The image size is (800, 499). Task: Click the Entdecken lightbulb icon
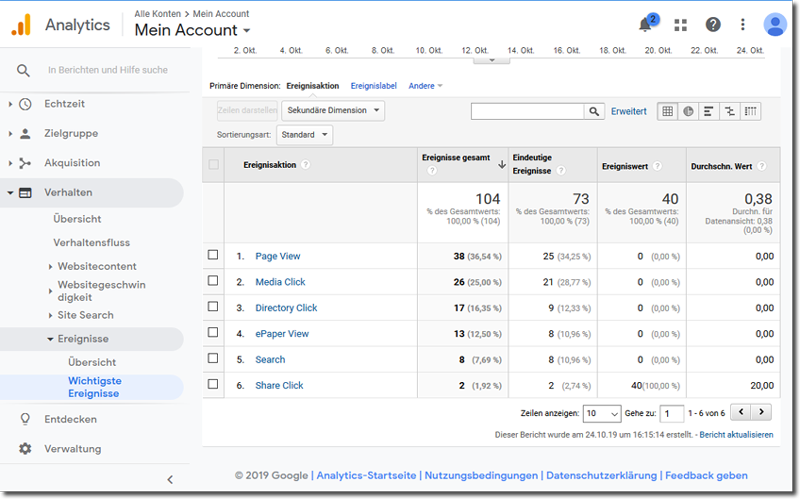tap(25, 419)
